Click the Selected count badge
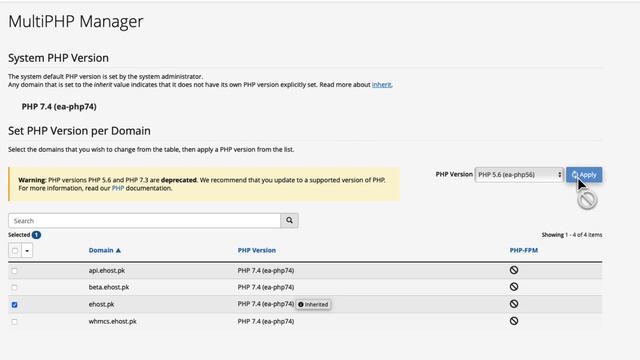Viewport: 640px width, 360px height. coord(36,235)
